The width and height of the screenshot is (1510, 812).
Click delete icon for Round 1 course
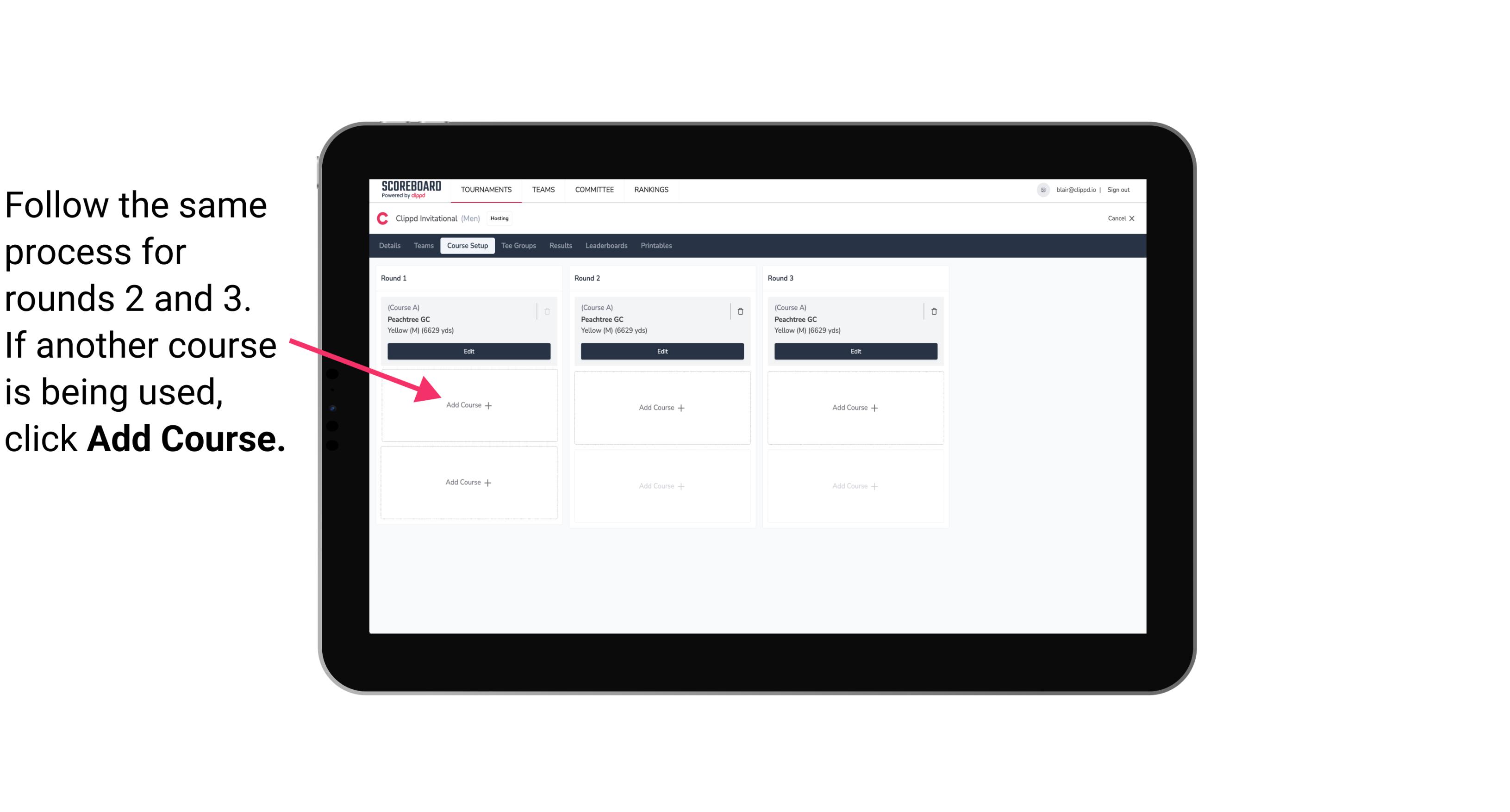click(548, 311)
